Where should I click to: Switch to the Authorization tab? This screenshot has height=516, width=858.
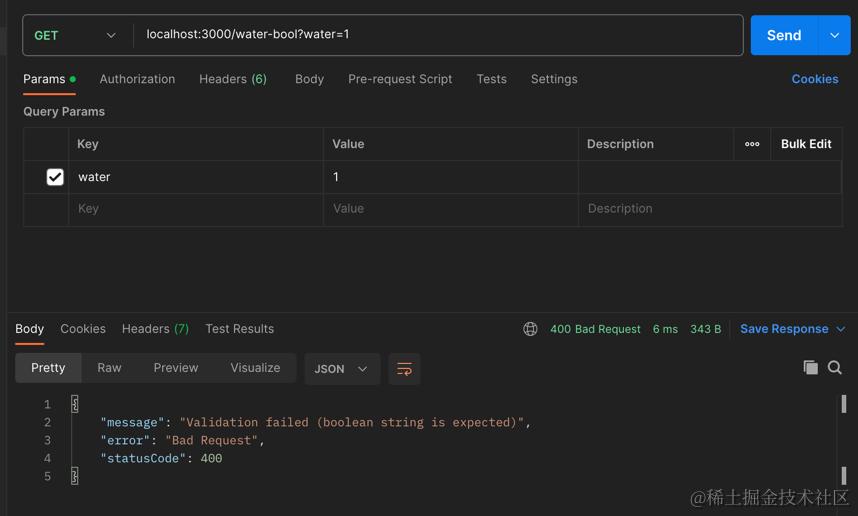coord(137,79)
